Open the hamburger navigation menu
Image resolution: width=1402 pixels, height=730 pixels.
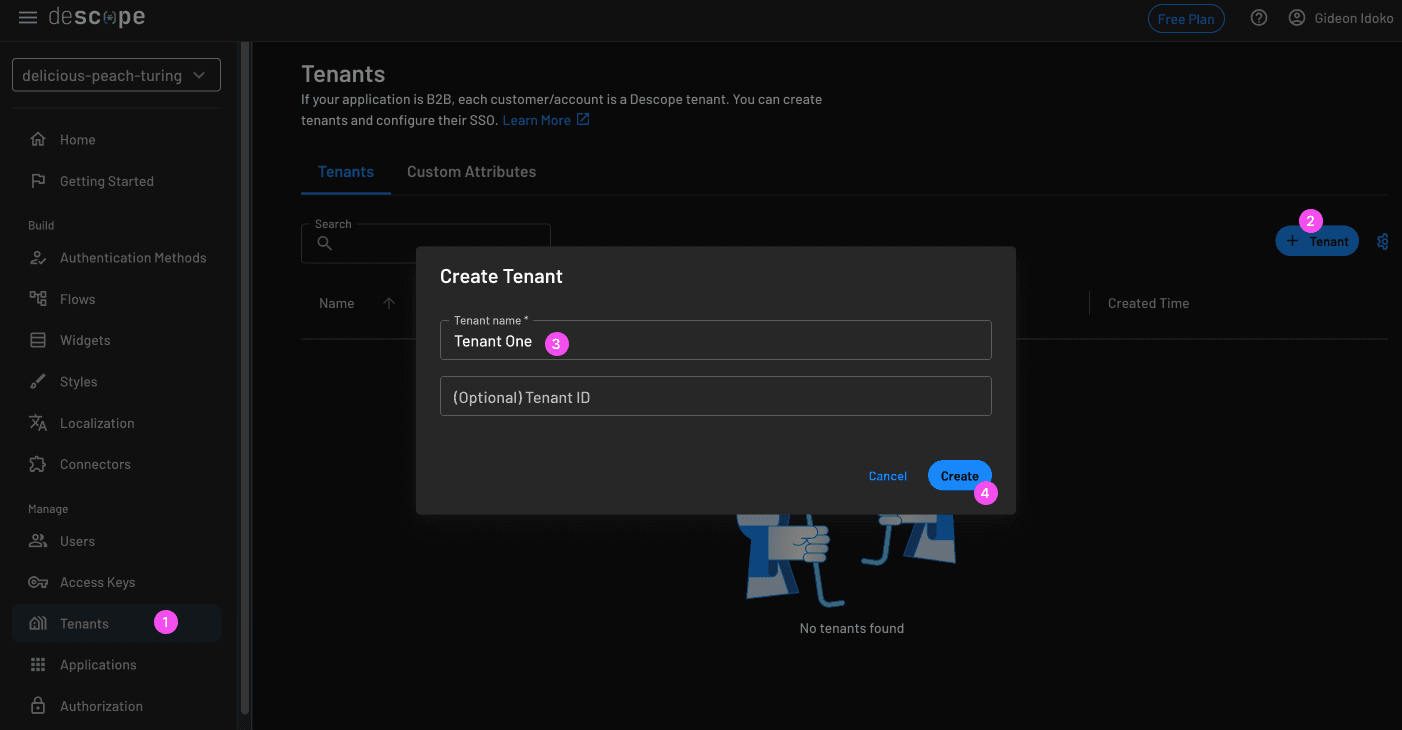tap(28, 18)
